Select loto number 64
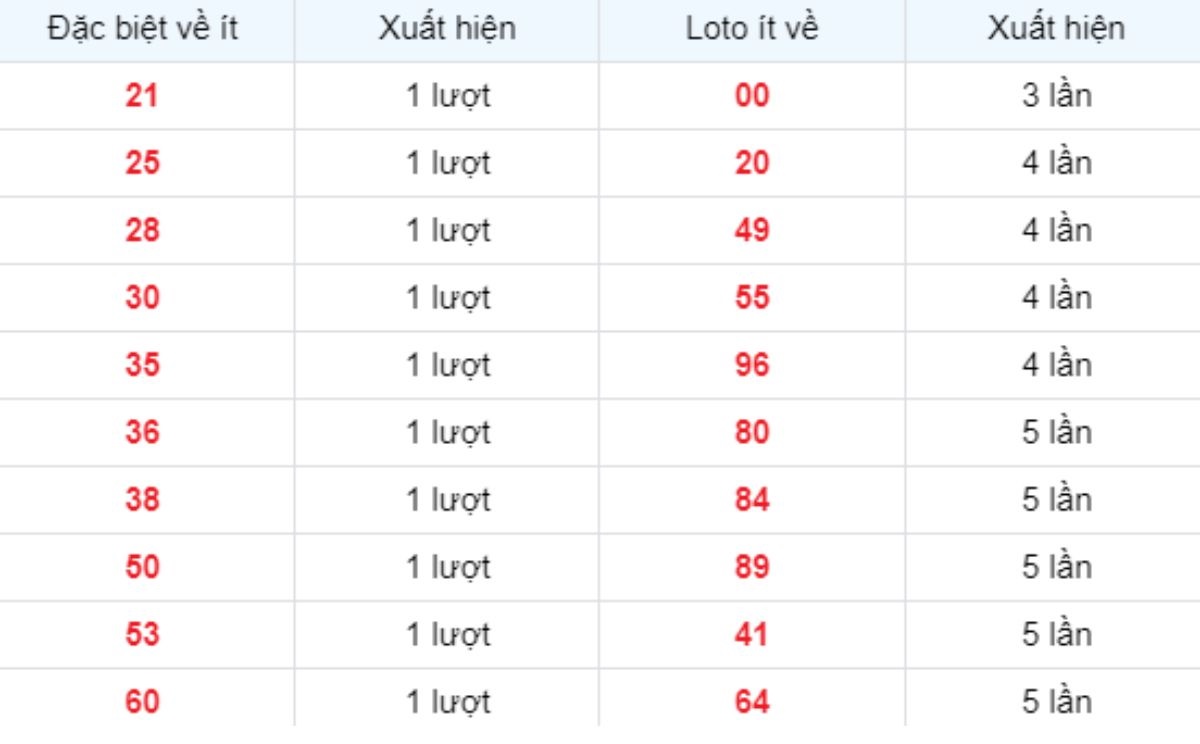The height and width of the screenshot is (744, 1200). click(752, 702)
